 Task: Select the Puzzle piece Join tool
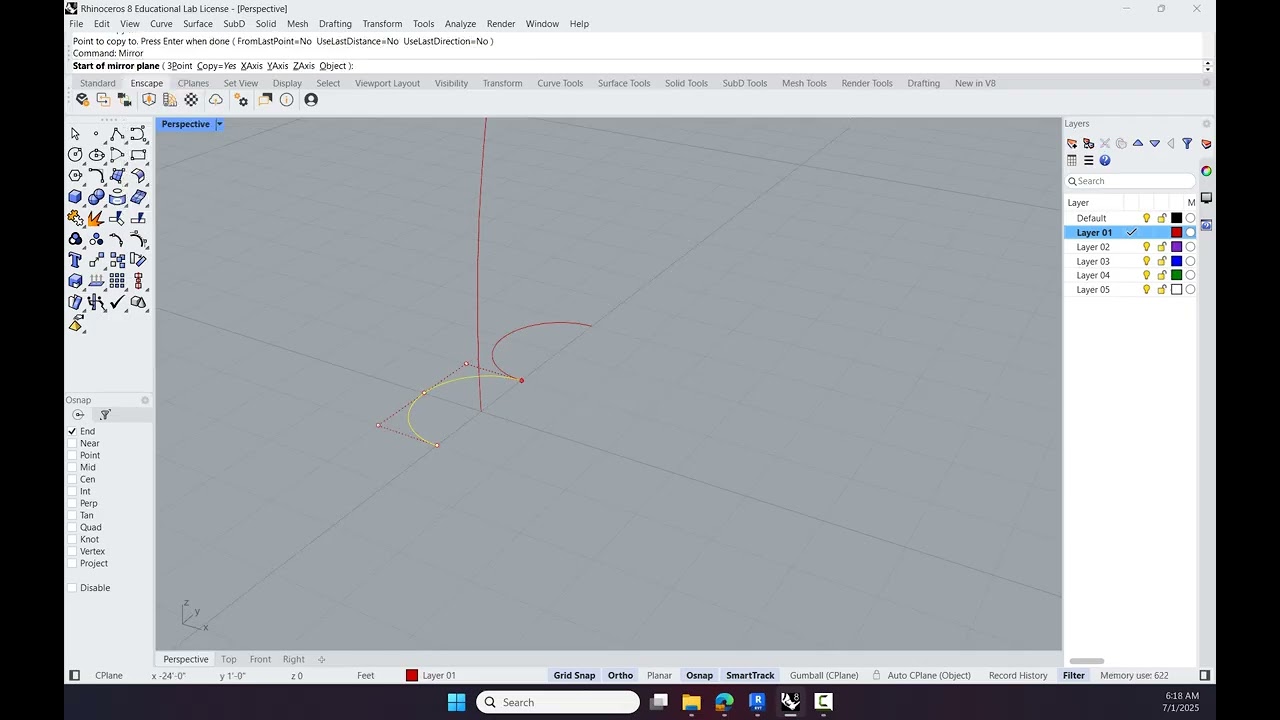tap(75, 218)
